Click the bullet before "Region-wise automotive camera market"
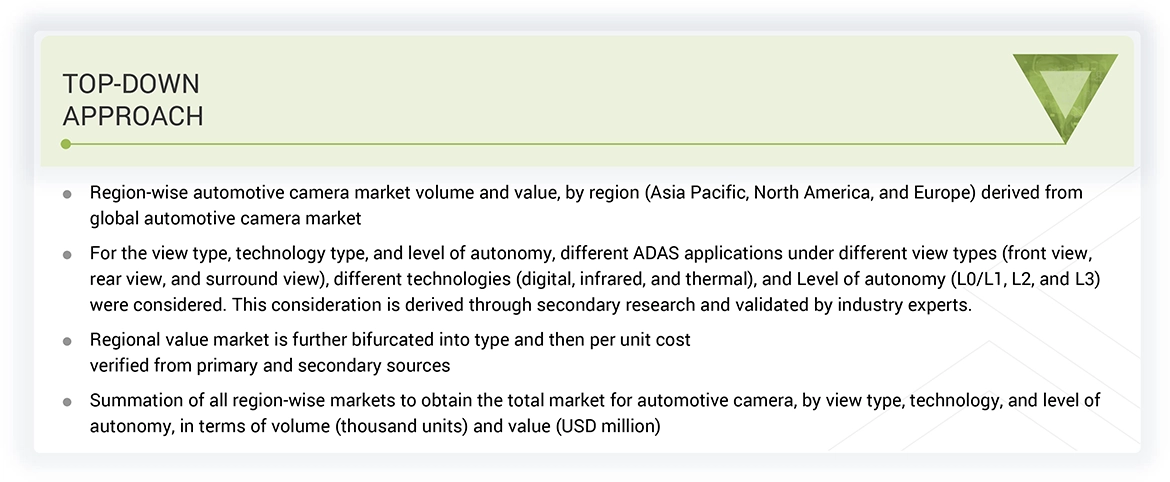 [67, 194]
